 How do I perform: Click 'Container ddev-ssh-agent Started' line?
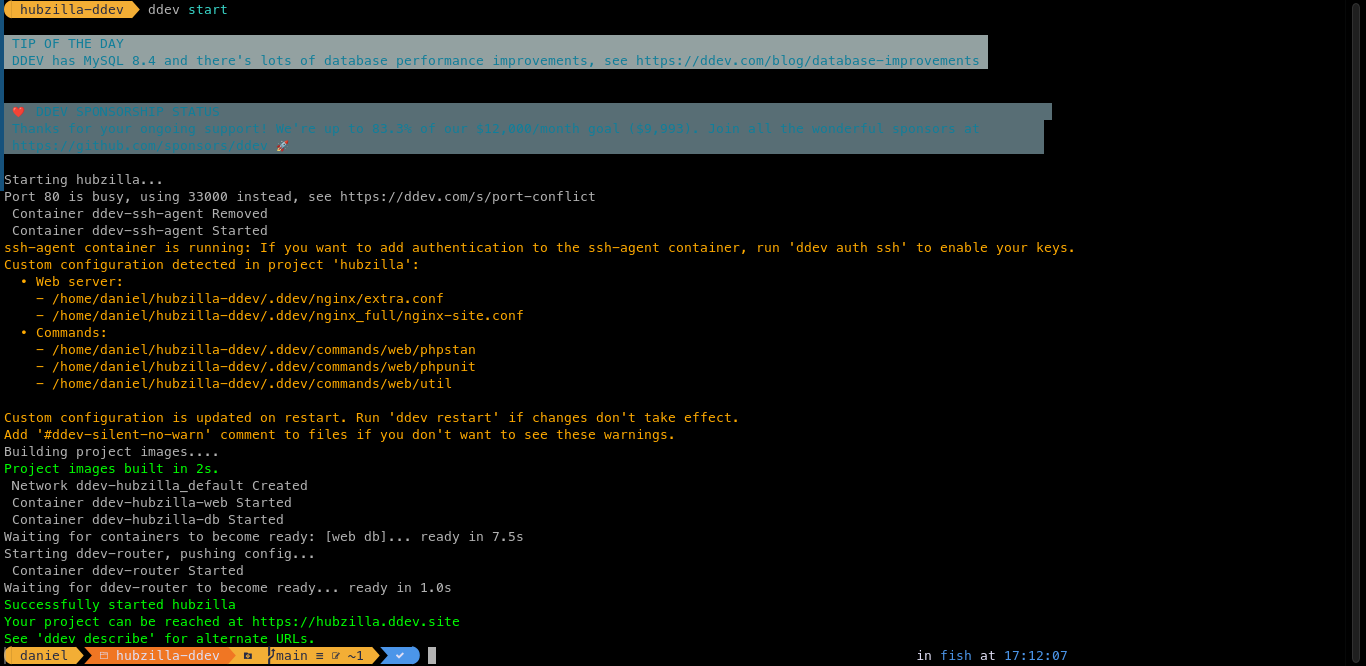(x=140, y=231)
